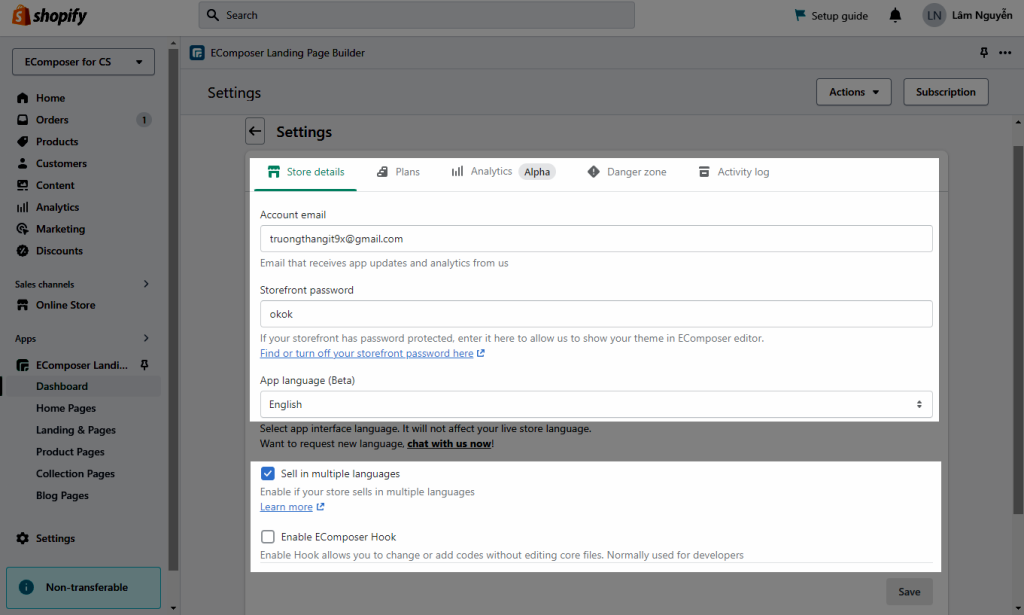Click the Activity log archive icon
Viewport: 1024px width, 615px height.
pos(704,172)
